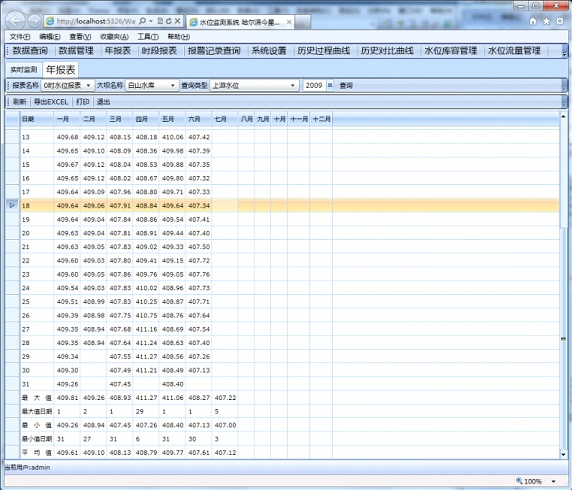Open the 系统设置 navigation item

(x=268, y=51)
